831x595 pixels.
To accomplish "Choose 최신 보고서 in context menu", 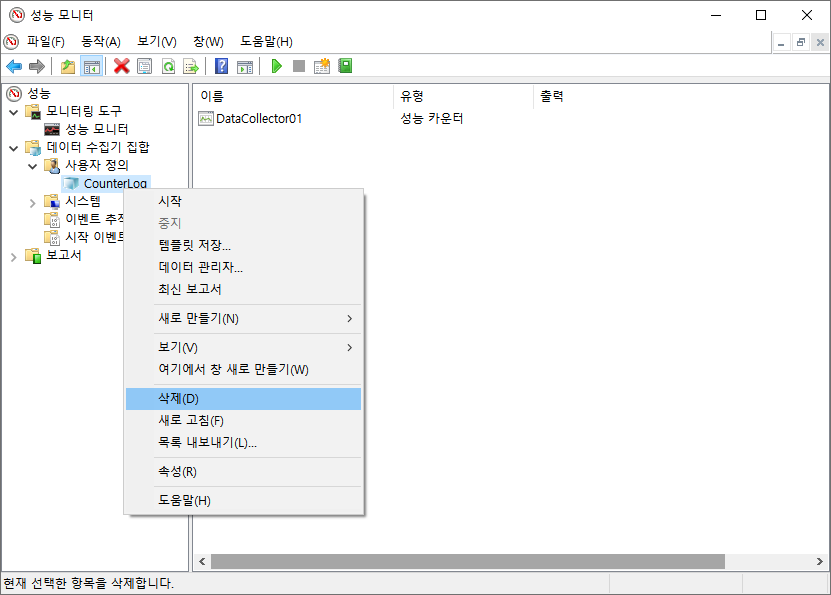I will pyautogui.click(x=244, y=289).
